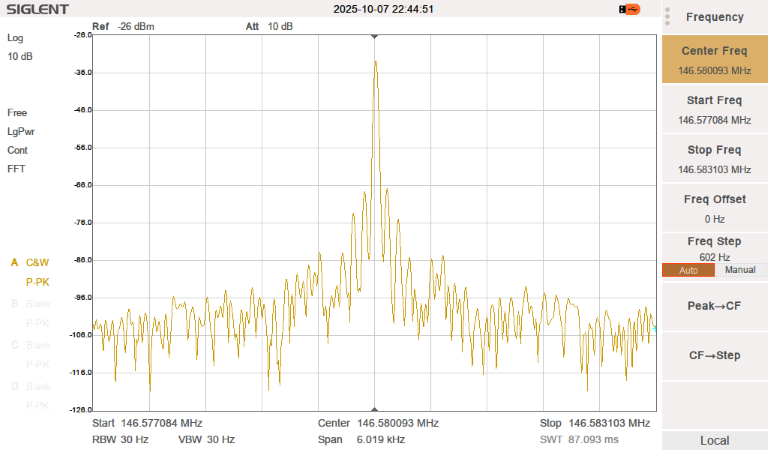768x450 pixels.
Task: Open the Stop Freq setting
Action: [x=714, y=158]
